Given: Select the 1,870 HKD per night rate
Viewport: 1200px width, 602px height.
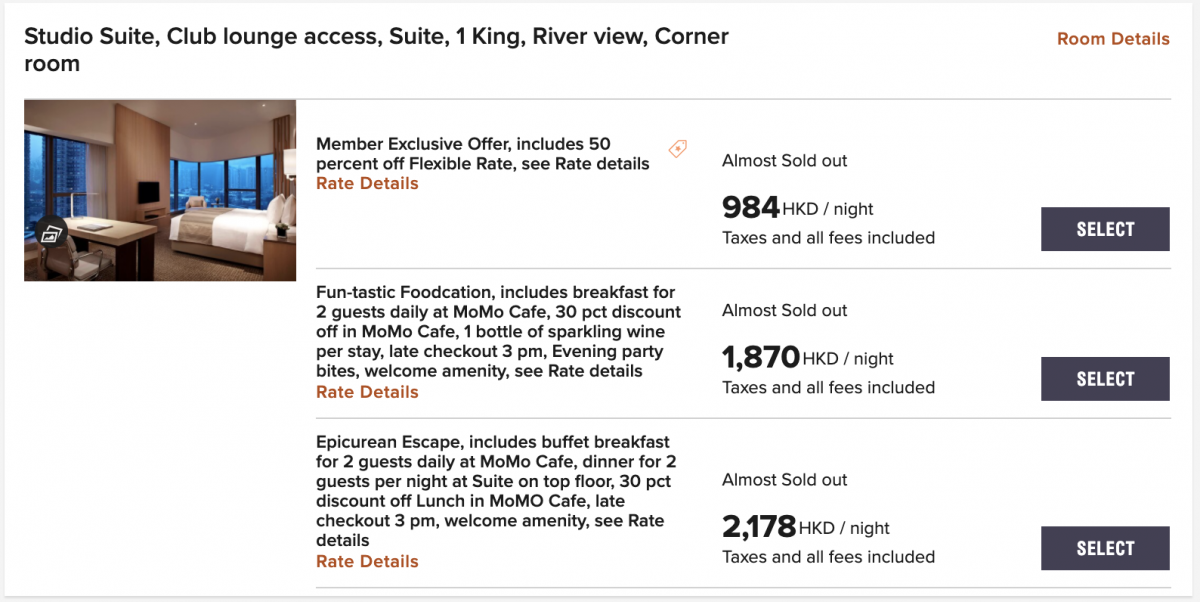Looking at the screenshot, I should (1105, 379).
